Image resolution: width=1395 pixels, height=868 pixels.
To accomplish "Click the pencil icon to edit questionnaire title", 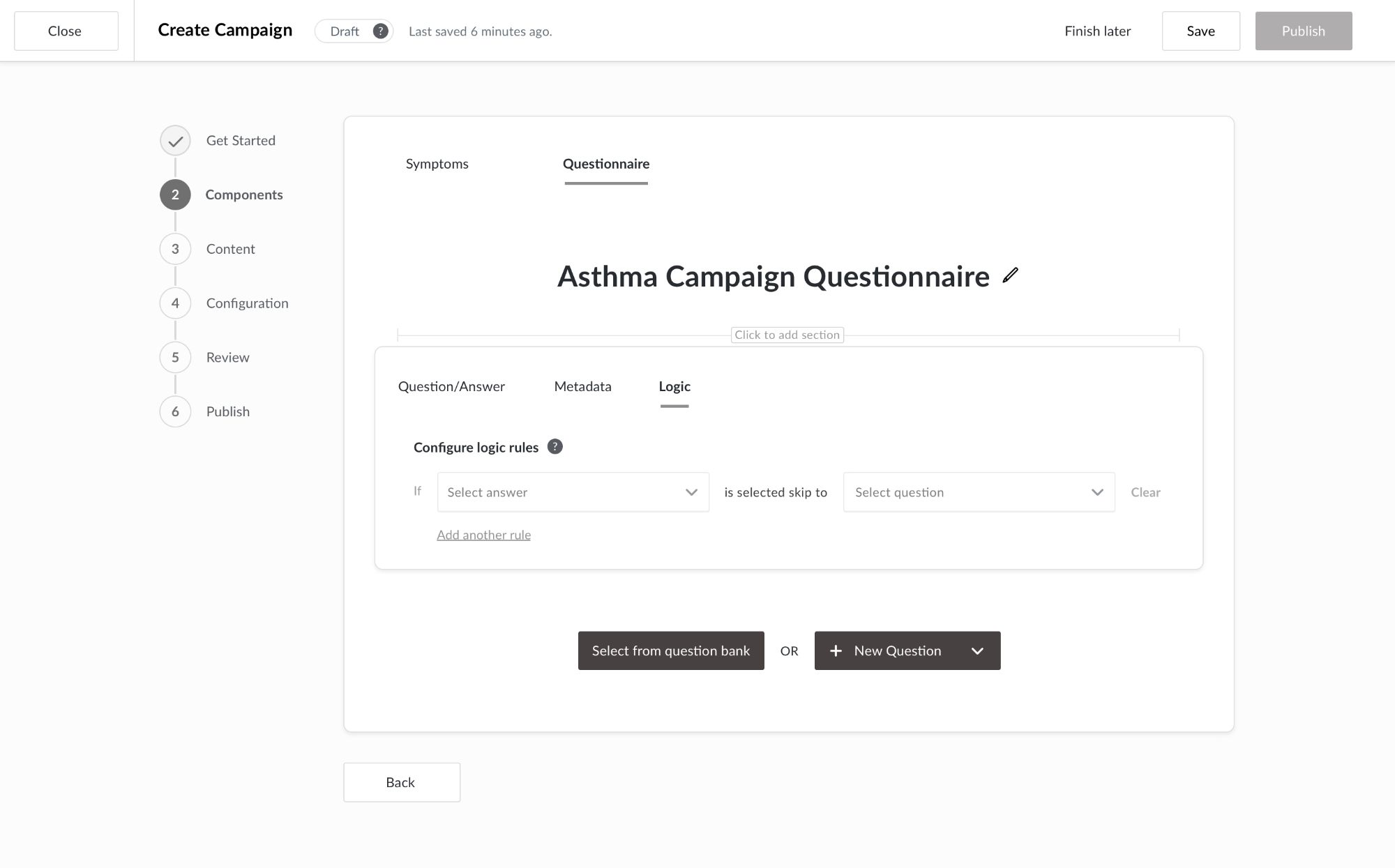I will pyautogui.click(x=1010, y=275).
